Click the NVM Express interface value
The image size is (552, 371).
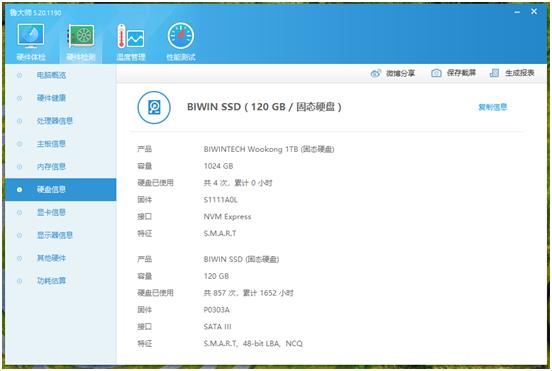(x=227, y=217)
